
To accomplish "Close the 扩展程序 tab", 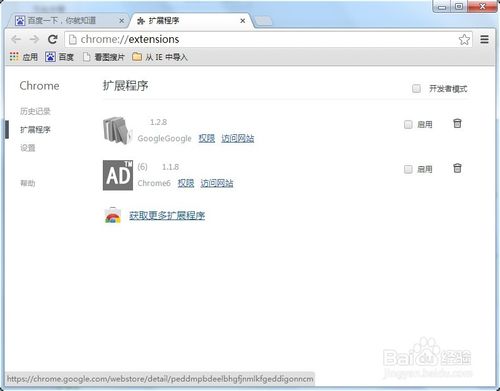I will coord(243,21).
